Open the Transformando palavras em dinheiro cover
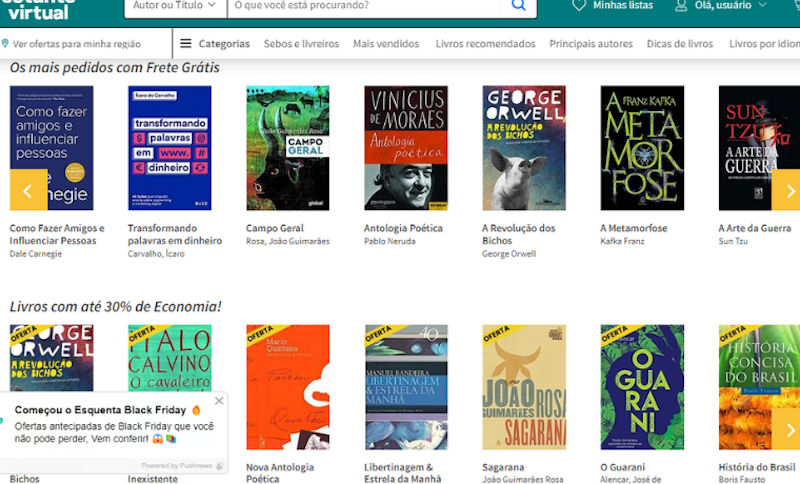The height and width of the screenshot is (484, 800). click(169, 148)
